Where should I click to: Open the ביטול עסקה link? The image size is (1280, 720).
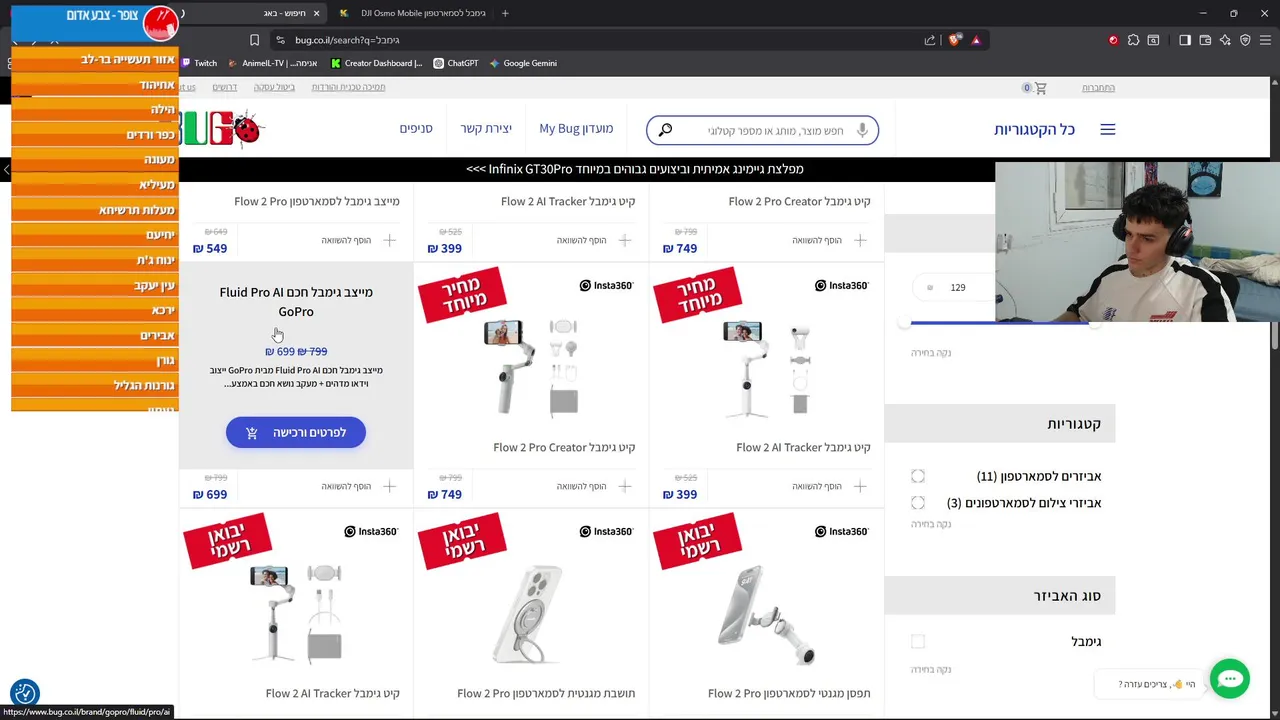(274, 87)
